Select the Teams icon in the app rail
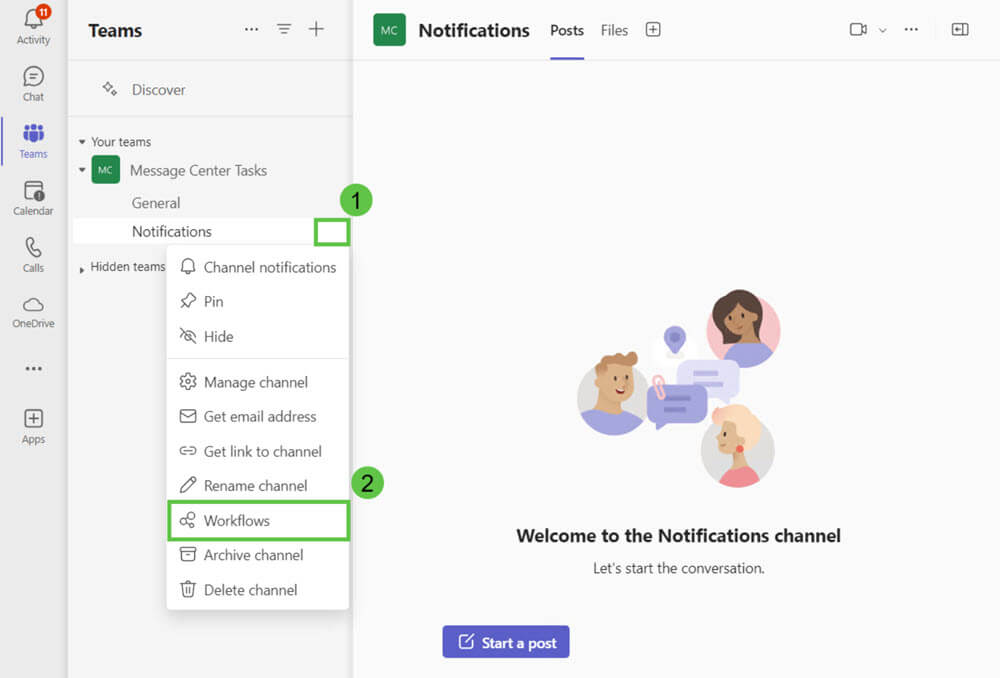 (x=33, y=141)
